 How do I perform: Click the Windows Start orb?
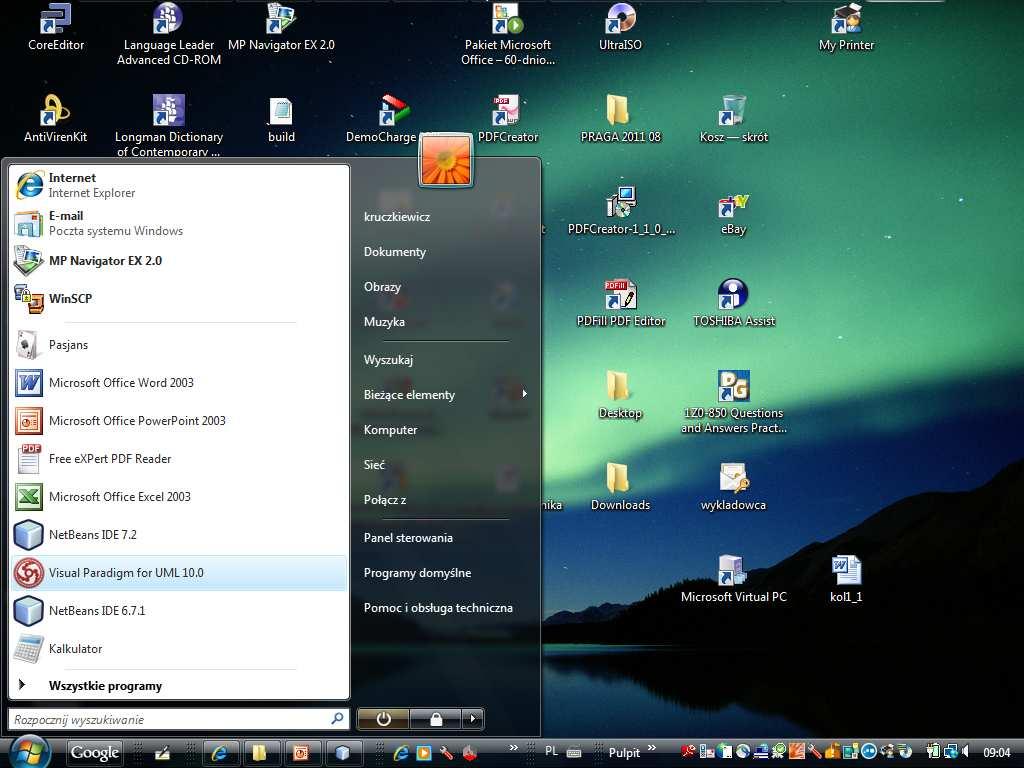click(29, 752)
